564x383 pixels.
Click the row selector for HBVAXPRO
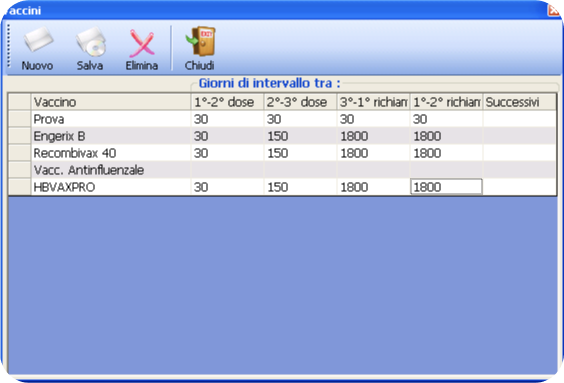(x=20, y=187)
